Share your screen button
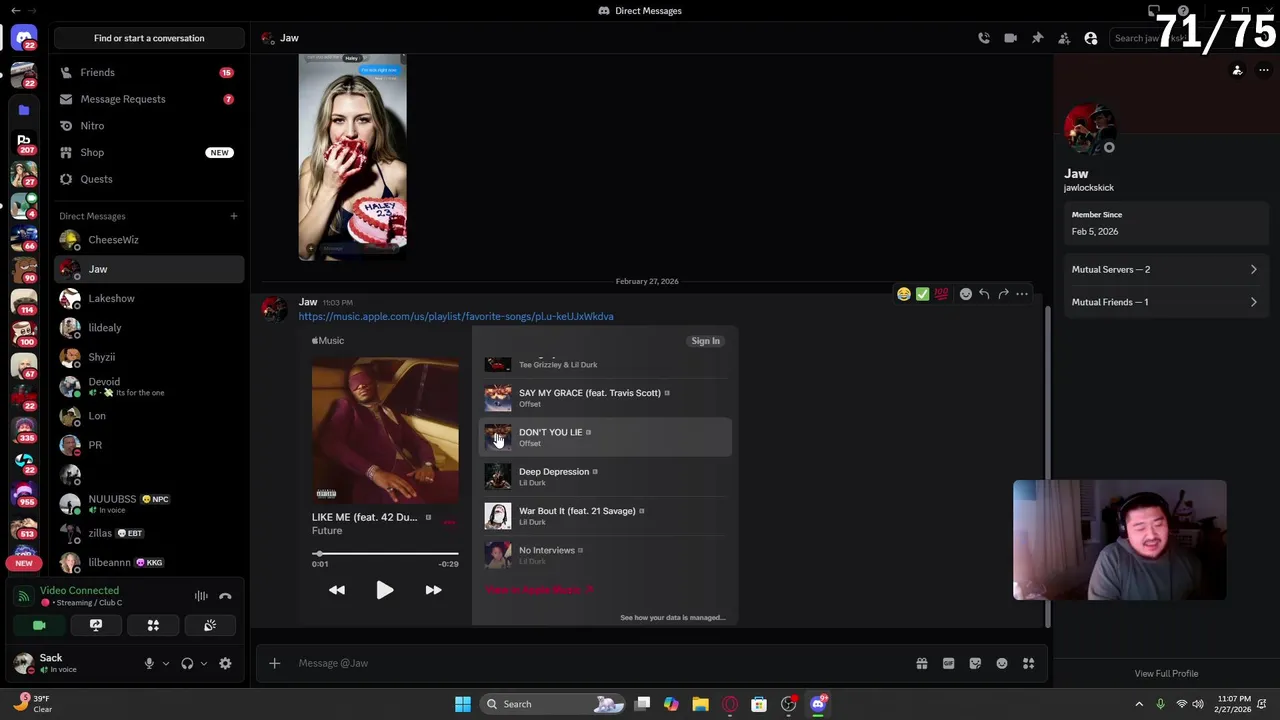 pyautogui.click(x=96, y=625)
